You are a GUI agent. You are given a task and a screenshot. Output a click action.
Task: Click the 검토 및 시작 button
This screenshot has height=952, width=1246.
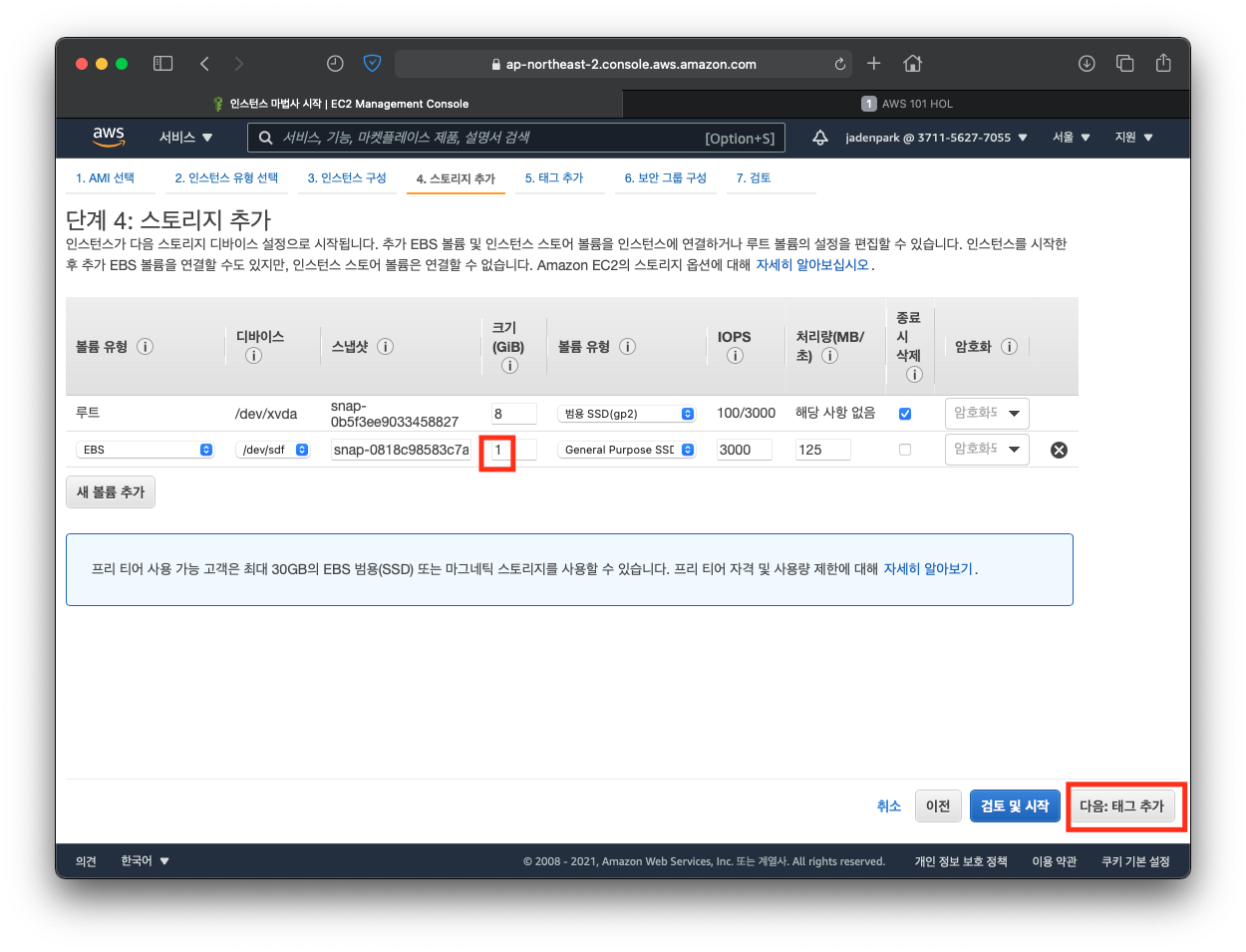tap(1015, 806)
